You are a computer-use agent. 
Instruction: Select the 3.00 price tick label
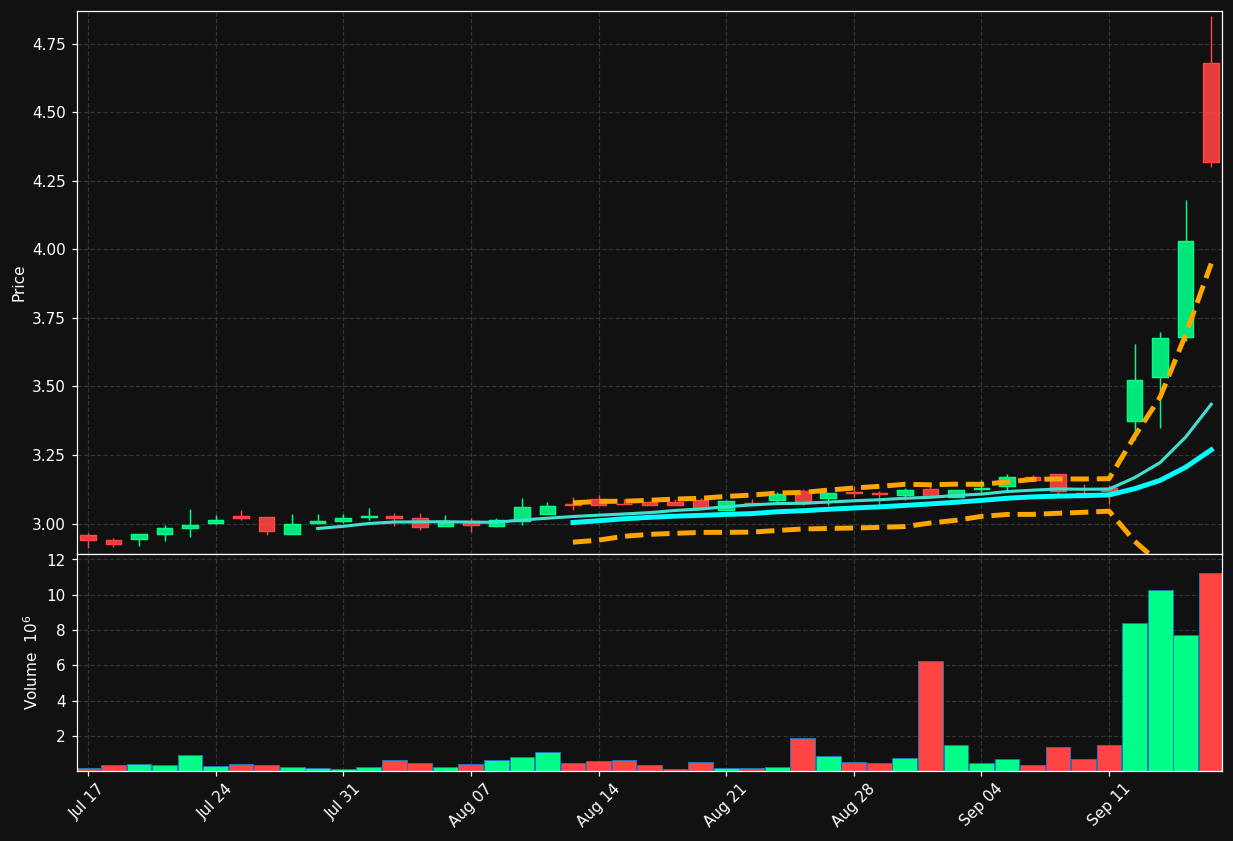pyautogui.click(x=49, y=524)
